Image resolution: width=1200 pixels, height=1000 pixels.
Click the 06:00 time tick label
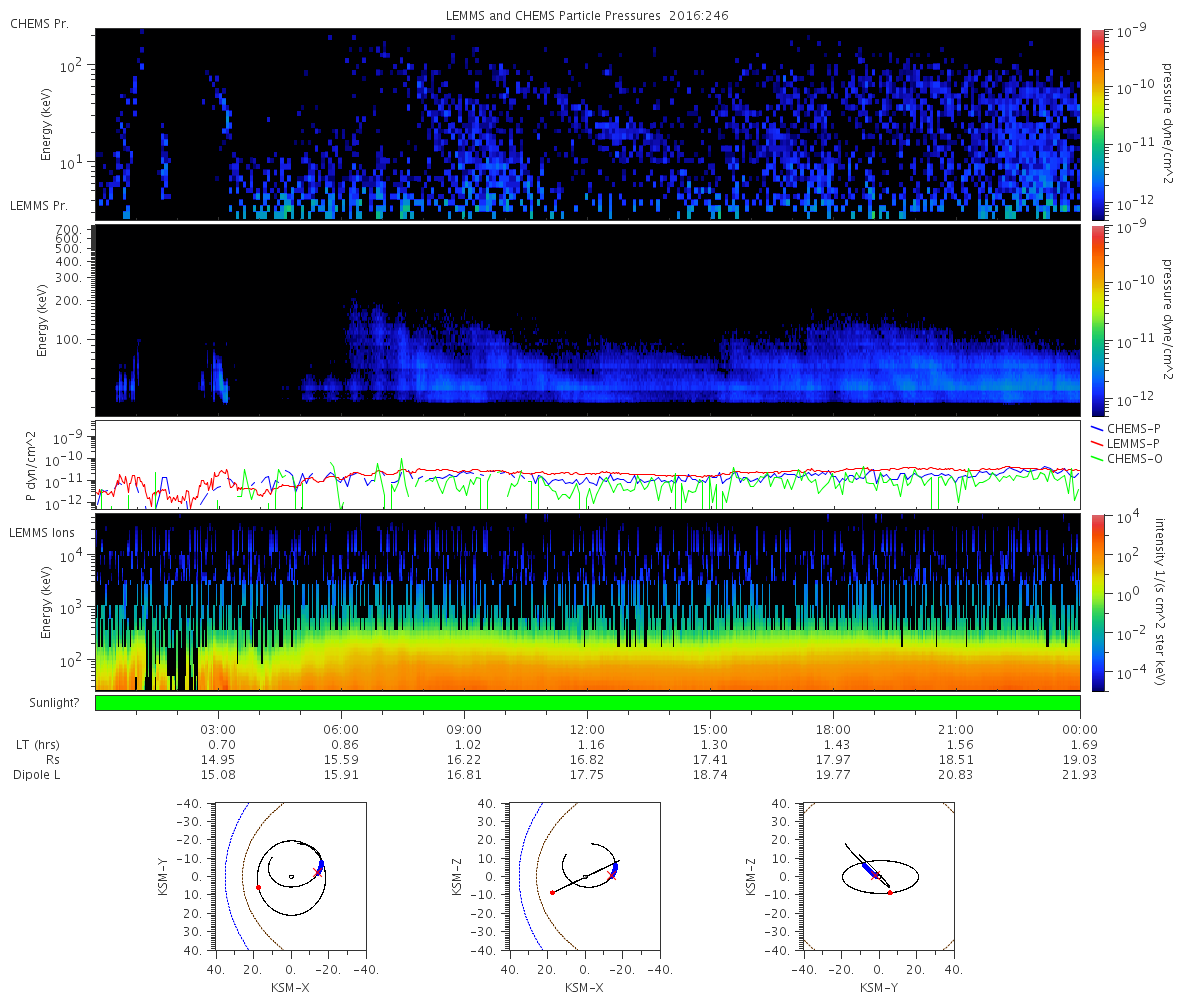[341, 729]
